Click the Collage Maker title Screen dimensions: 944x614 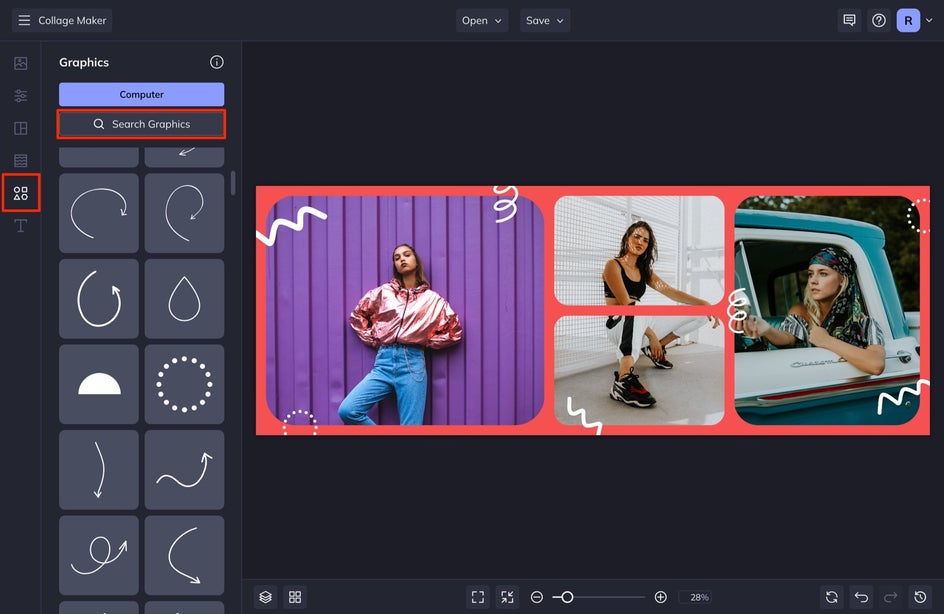tap(72, 20)
